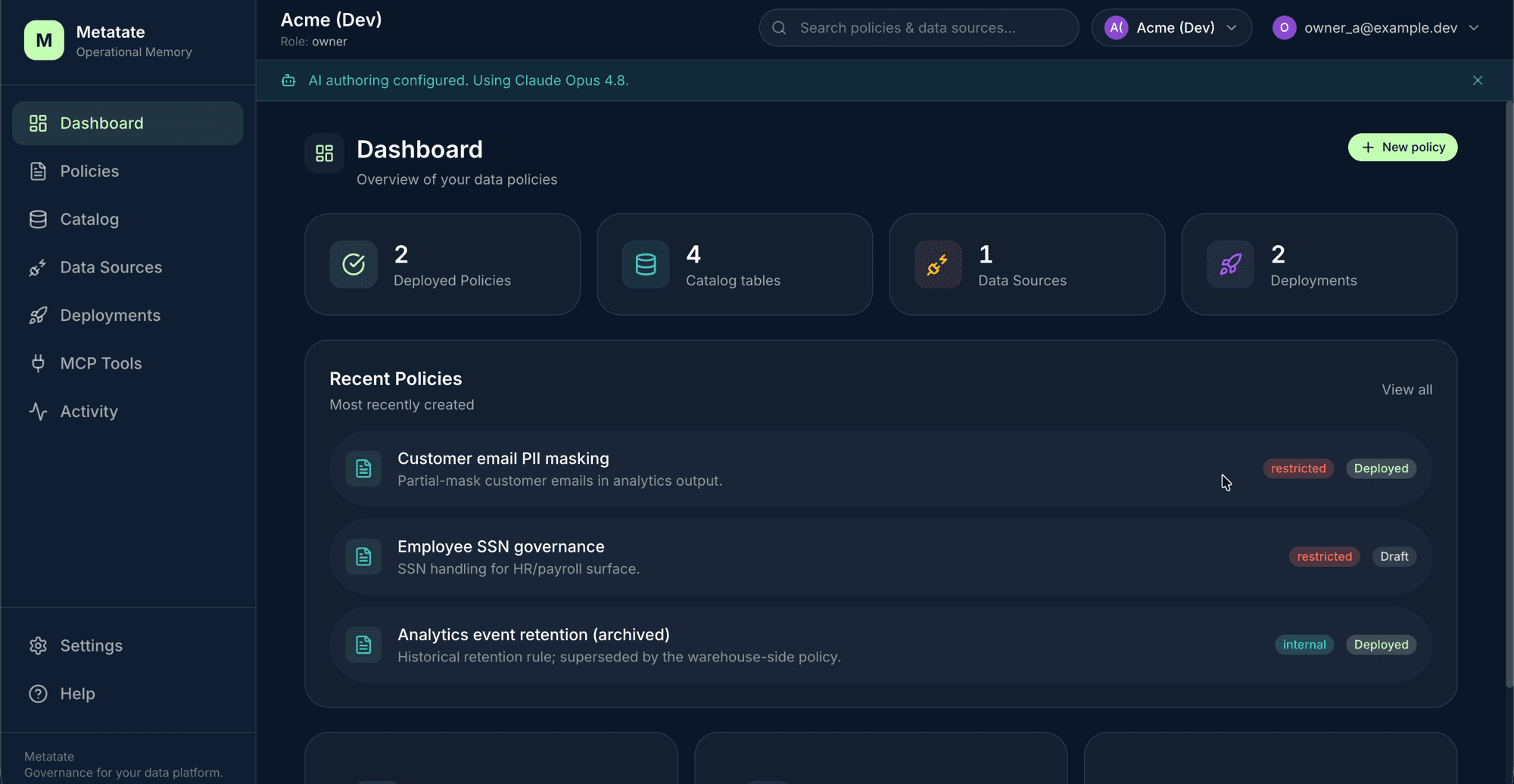This screenshot has width=1514, height=784.
Task: Click the Employee SSN governance document icon
Action: [363, 557]
